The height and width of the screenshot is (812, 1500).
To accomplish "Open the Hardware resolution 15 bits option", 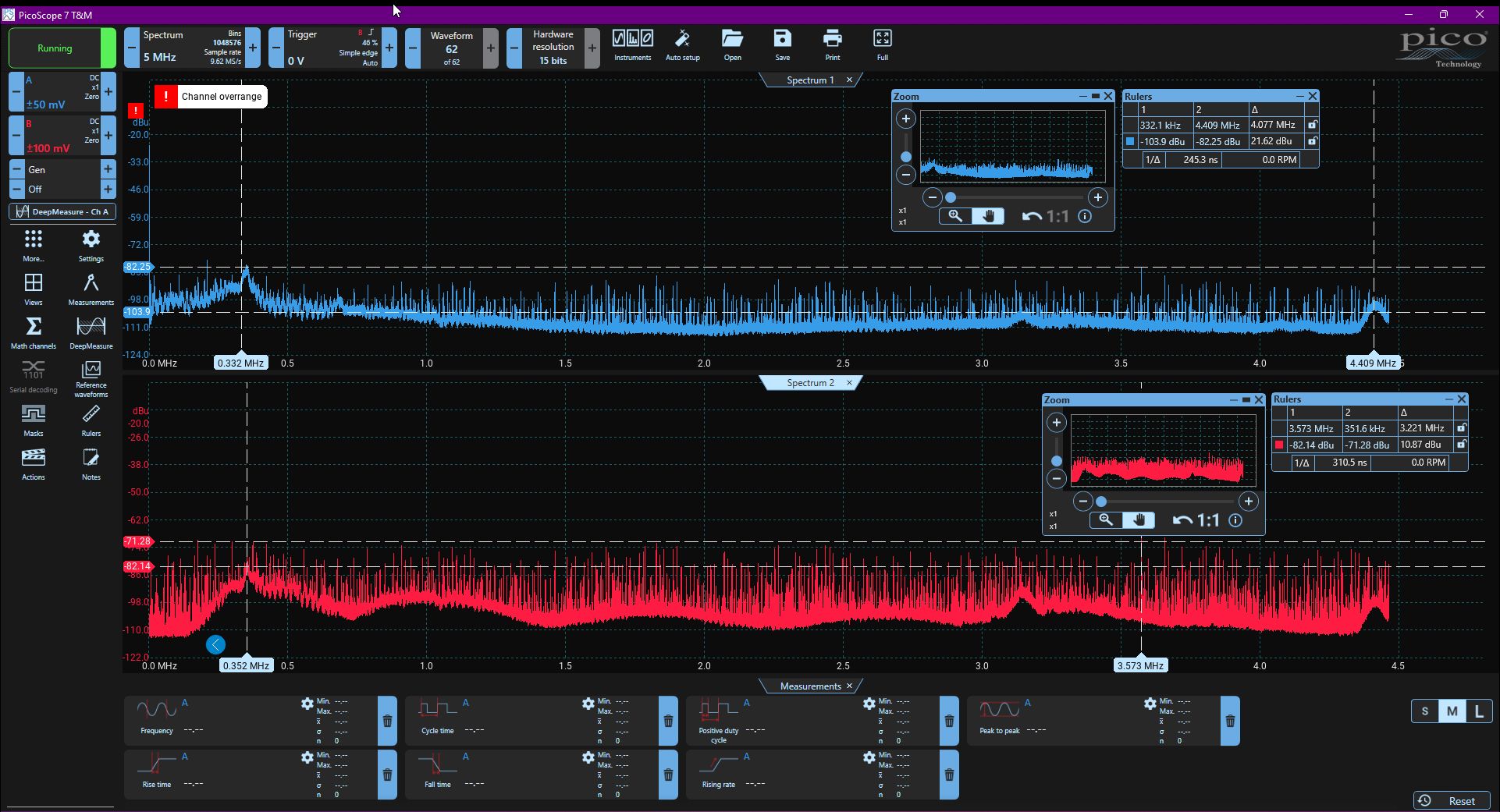I will pos(553,48).
